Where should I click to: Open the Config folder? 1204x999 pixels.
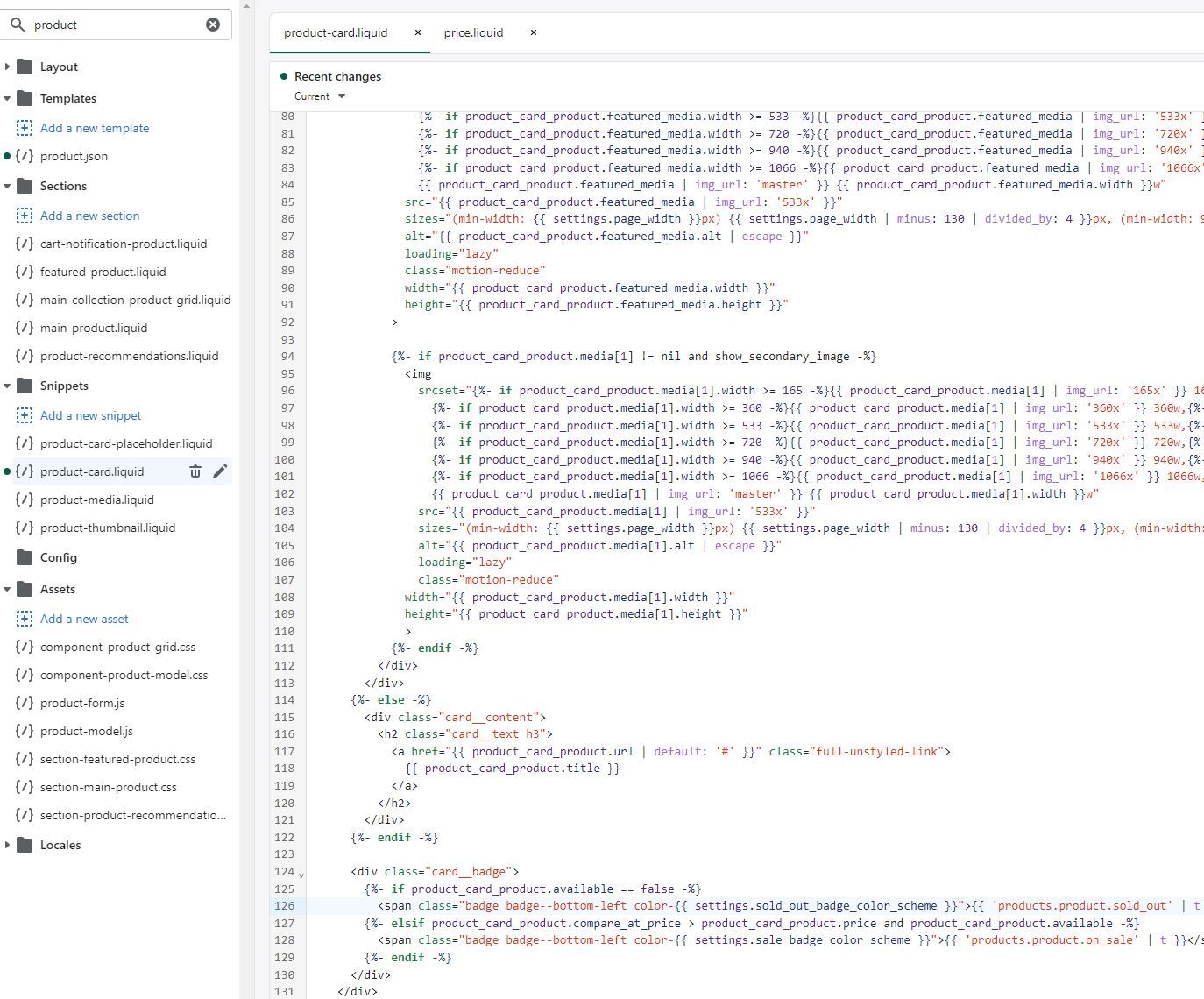[58, 557]
